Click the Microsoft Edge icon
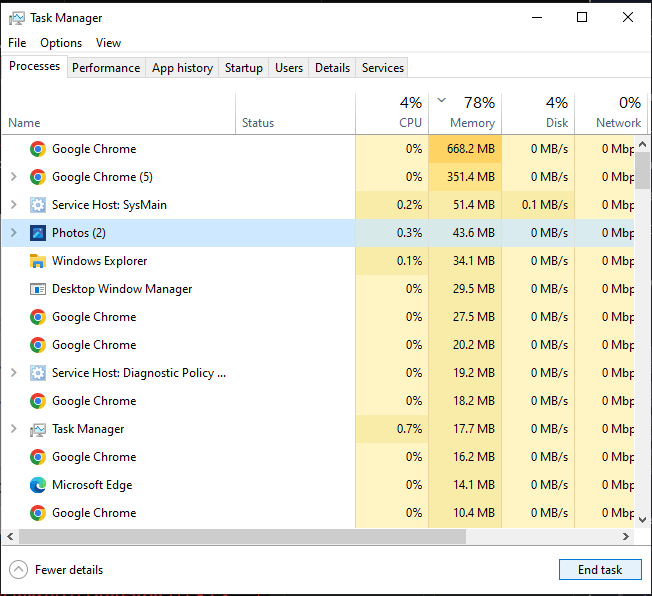652x596 pixels. click(x=38, y=485)
